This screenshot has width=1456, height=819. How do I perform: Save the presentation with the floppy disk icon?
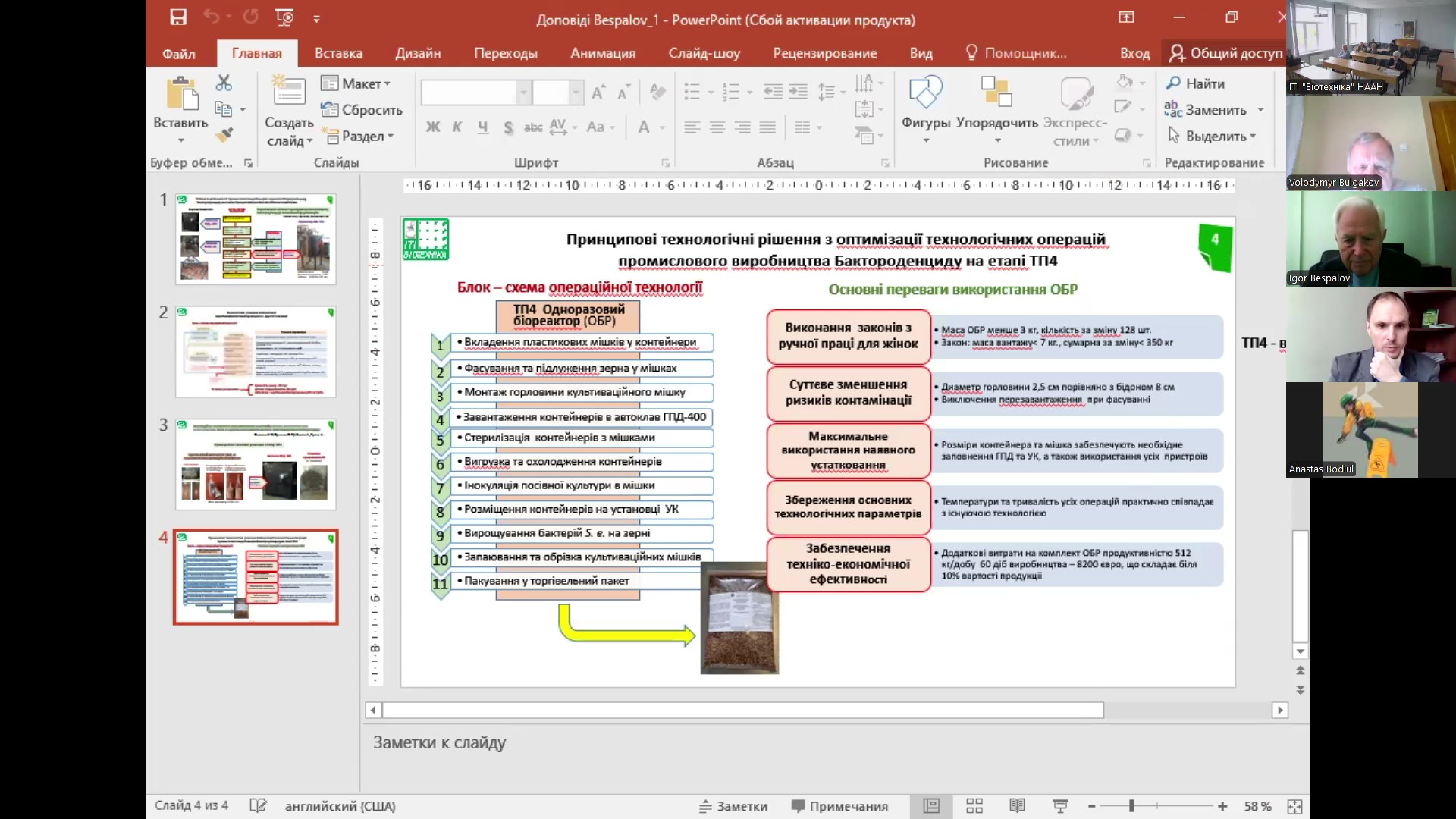[178, 17]
